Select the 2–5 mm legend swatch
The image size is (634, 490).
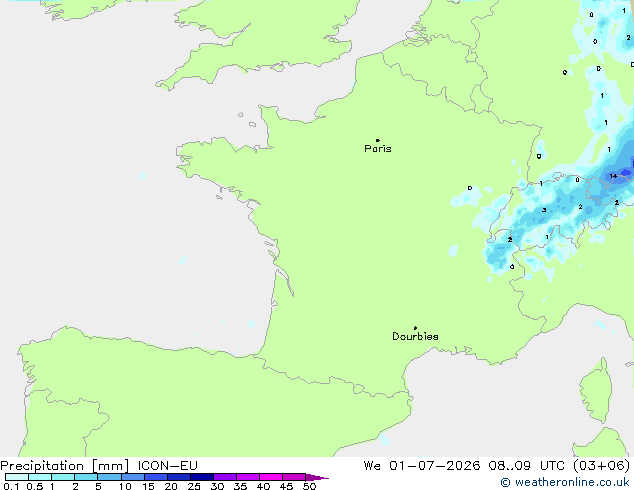tap(86, 477)
